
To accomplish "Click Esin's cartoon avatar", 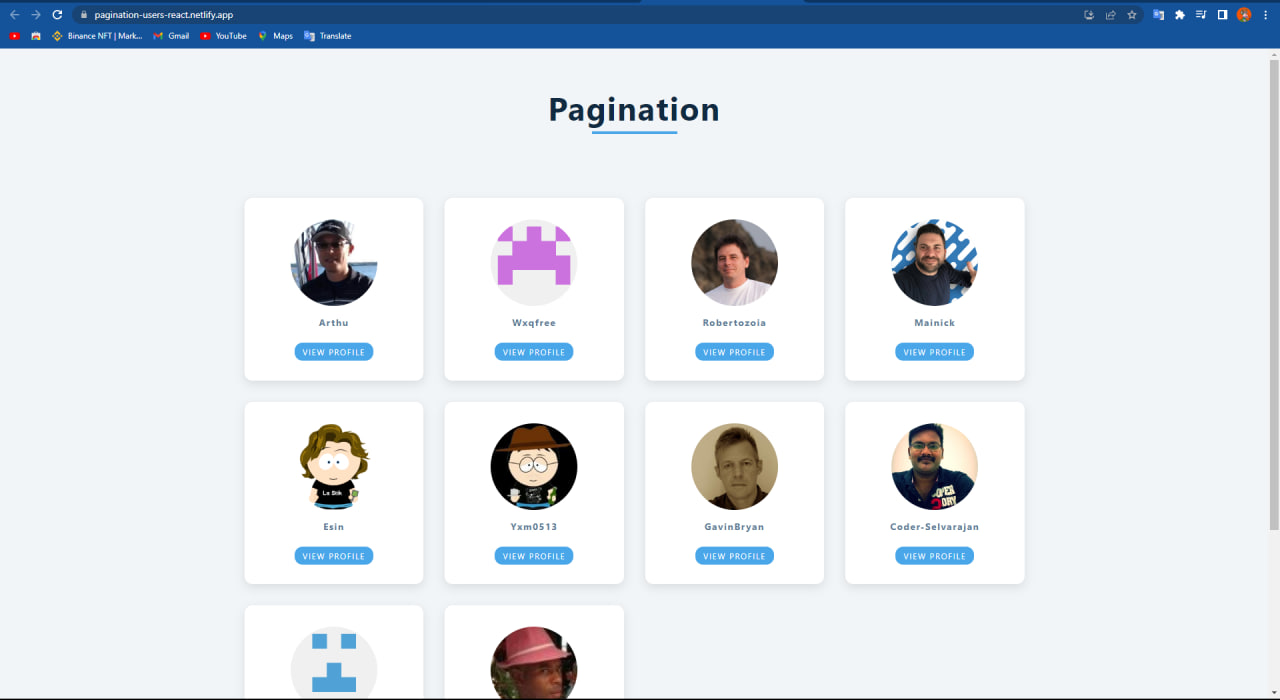I will pyautogui.click(x=334, y=467).
